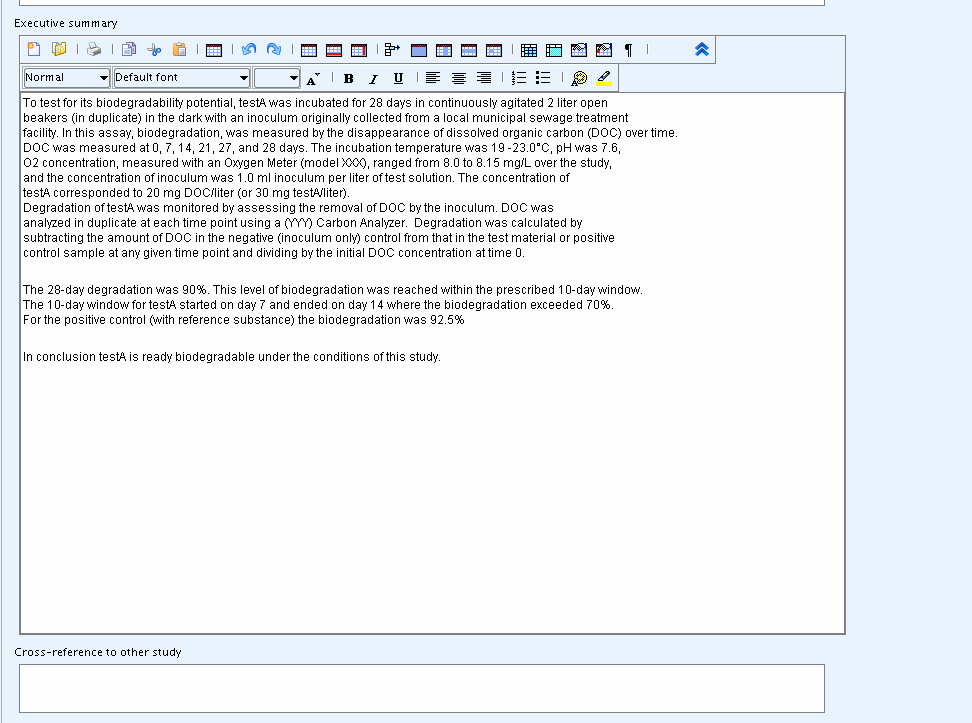This screenshot has width=972, height=723.
Task: Click the Copy icon
Action: coord(129,50)
